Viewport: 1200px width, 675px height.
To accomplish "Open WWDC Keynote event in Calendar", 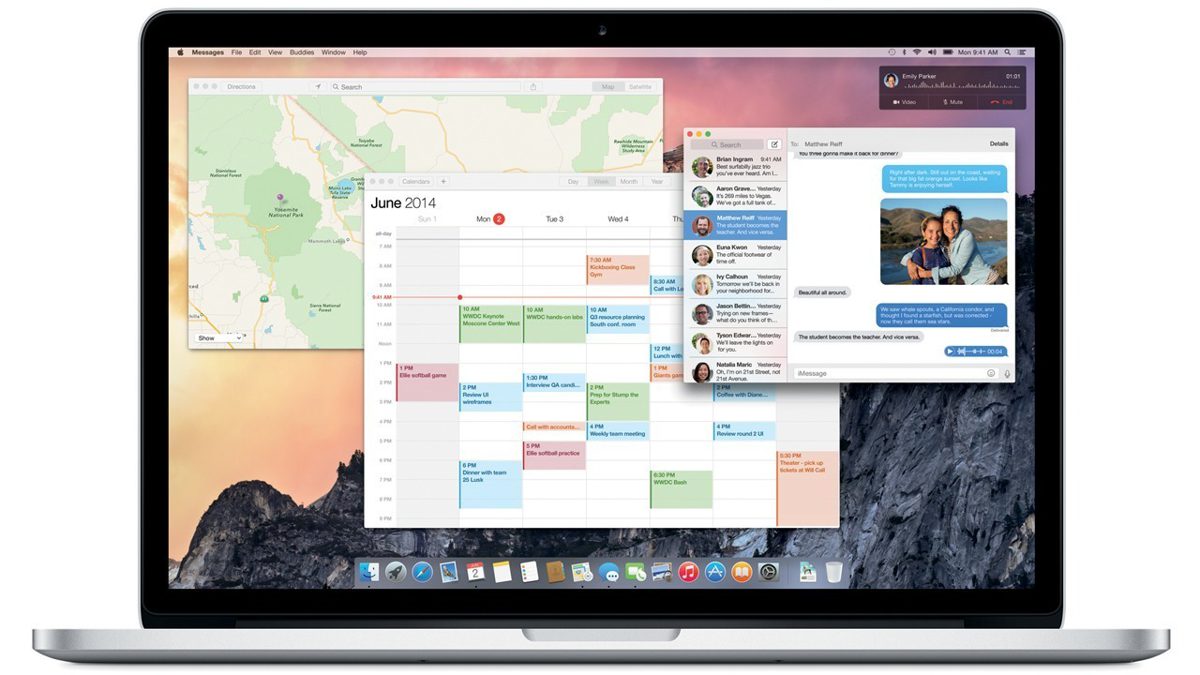I will click(x=490, y=324).
